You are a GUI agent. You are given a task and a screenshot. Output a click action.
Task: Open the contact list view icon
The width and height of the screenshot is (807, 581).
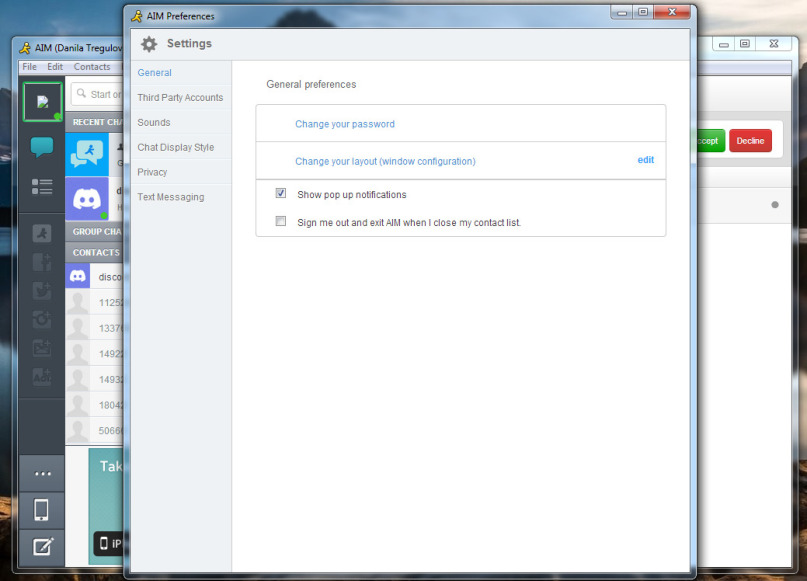click(x=42, y=186)
